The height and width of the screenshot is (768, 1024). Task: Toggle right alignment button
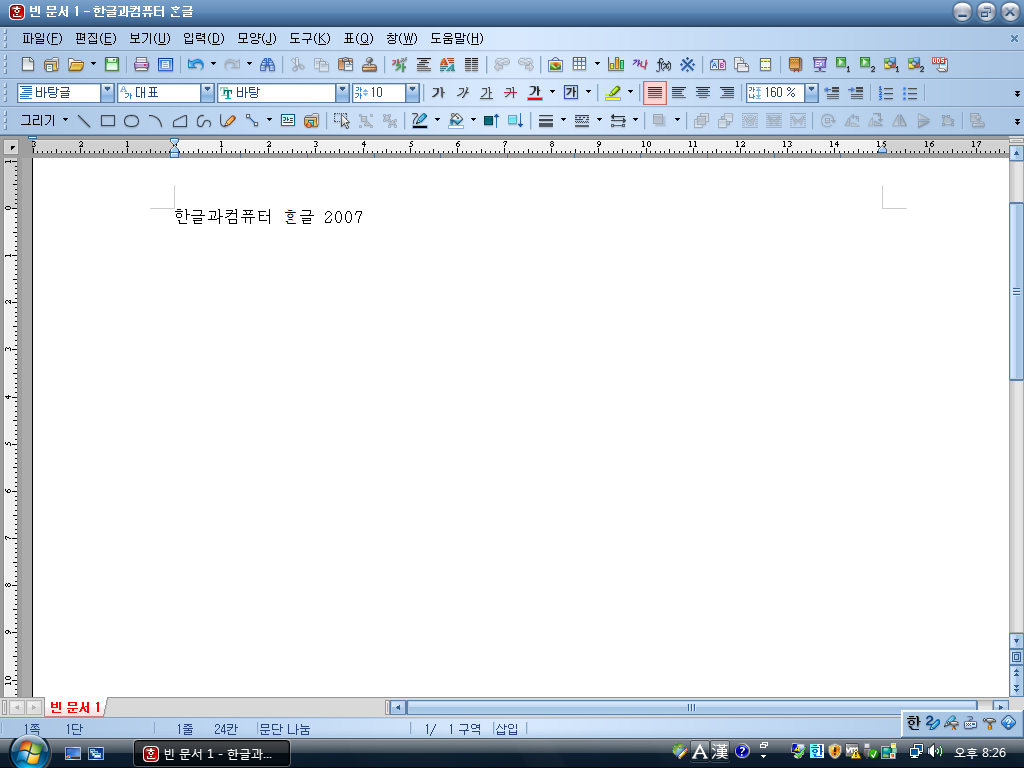click(x=726, y=93)
